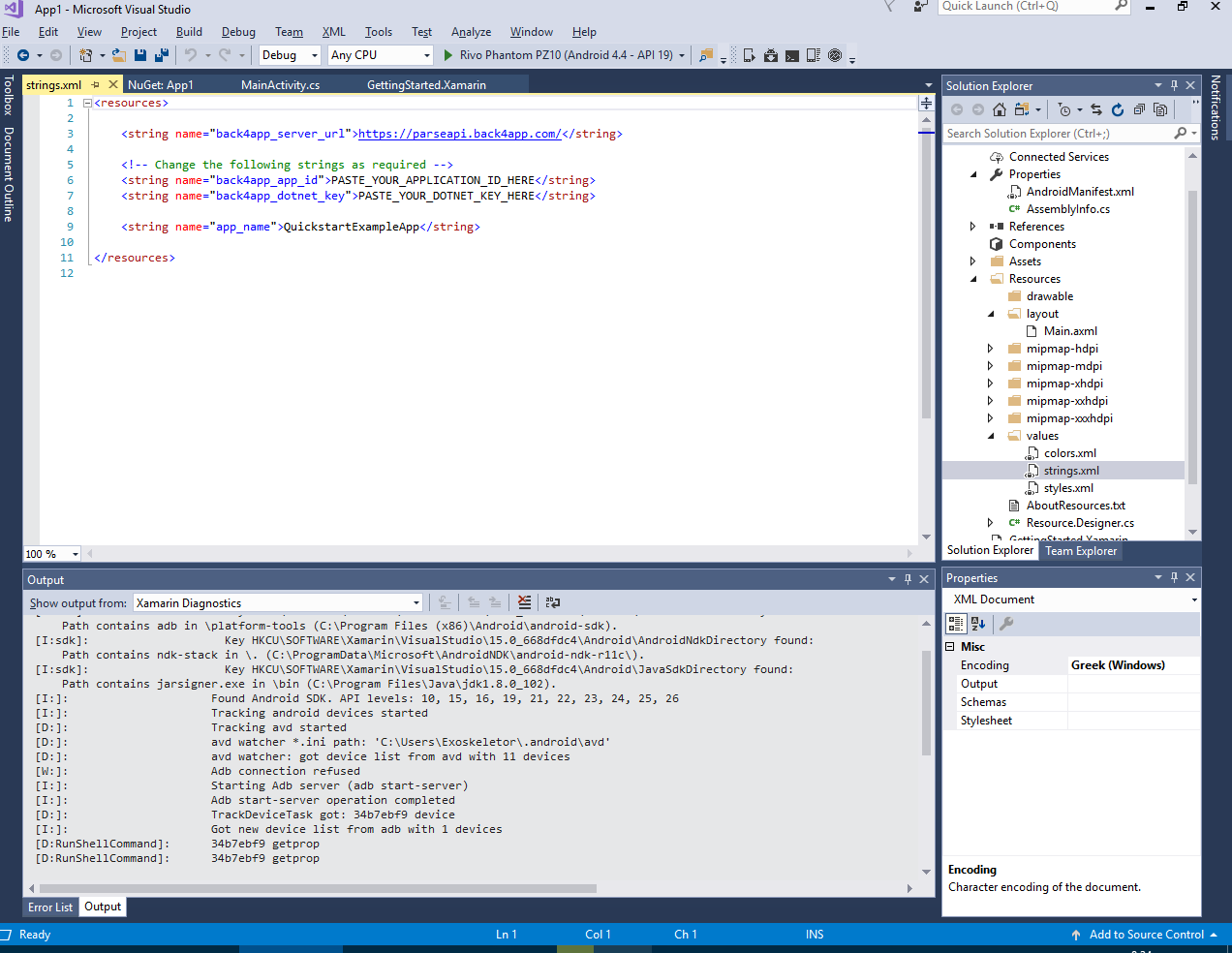
Task: Click Find in Files toolbar icon
Action: (706, 55)
